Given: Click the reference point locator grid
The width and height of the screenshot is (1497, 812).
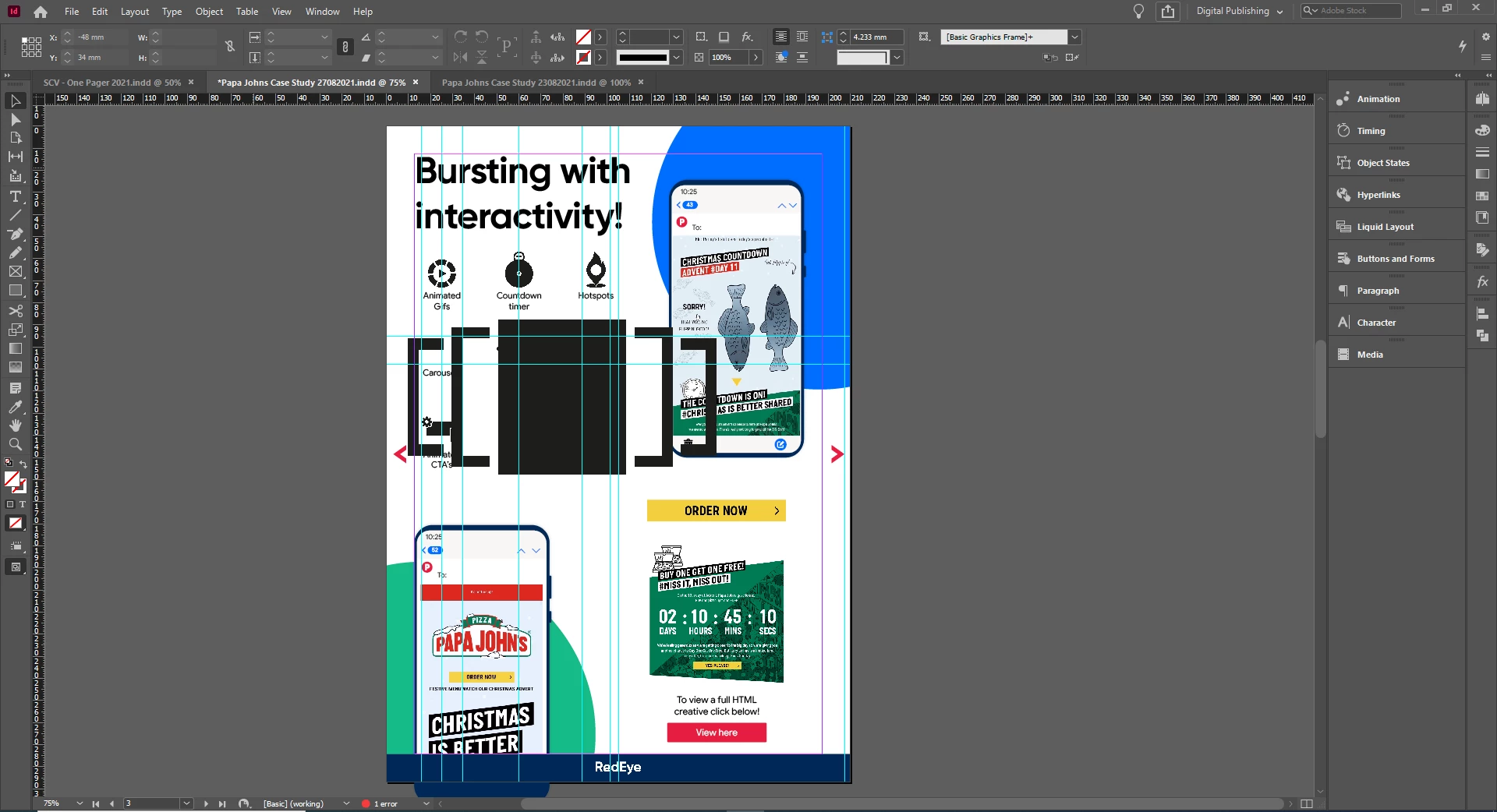Looking at the screenshot, I should (31, 47).
